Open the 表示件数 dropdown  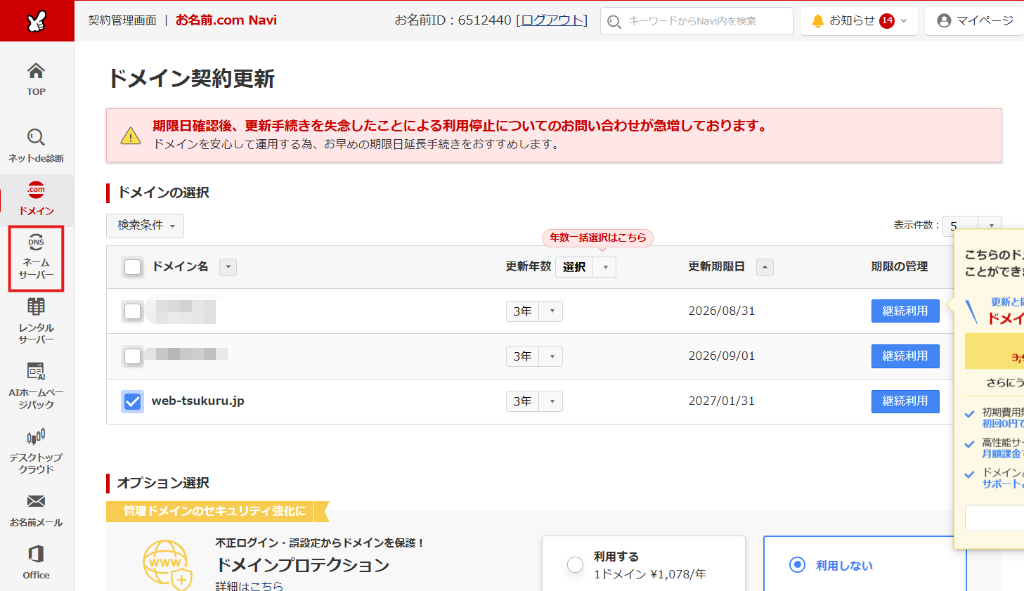tap(971, 226)
